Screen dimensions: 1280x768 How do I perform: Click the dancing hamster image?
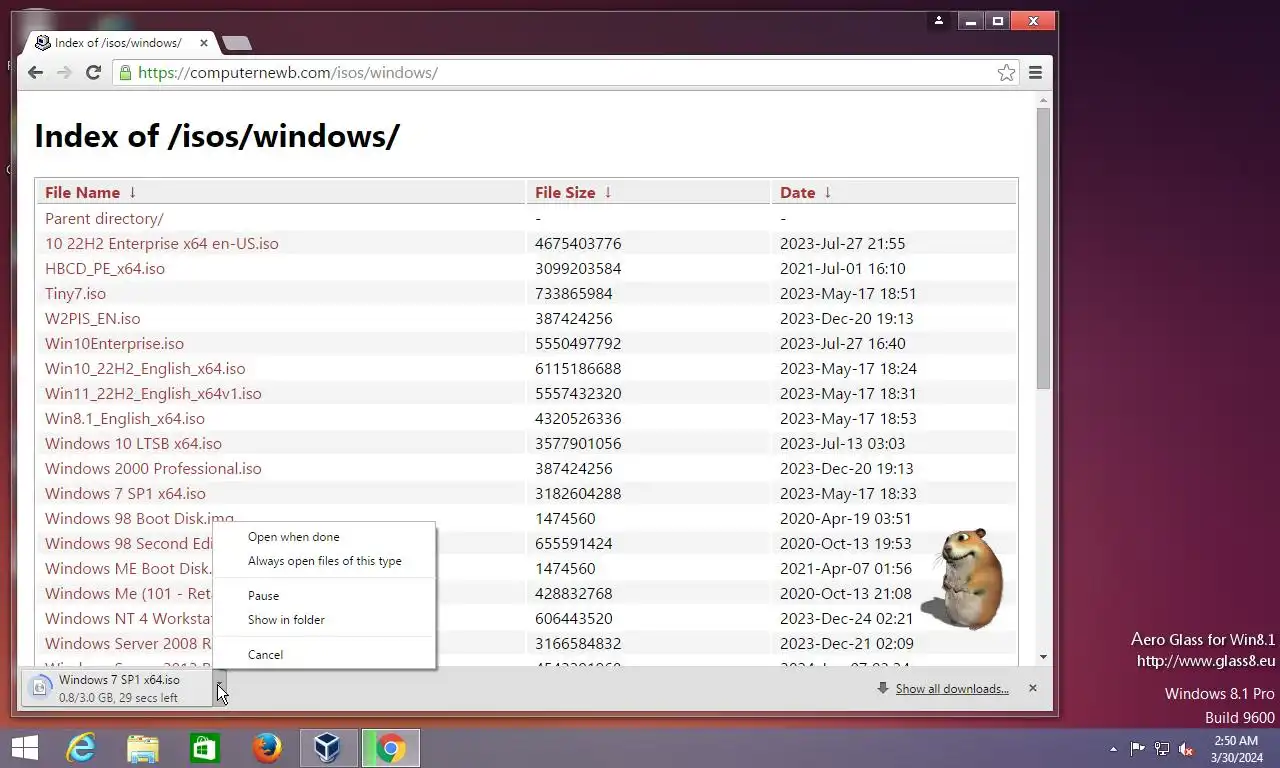coord(964,579)
